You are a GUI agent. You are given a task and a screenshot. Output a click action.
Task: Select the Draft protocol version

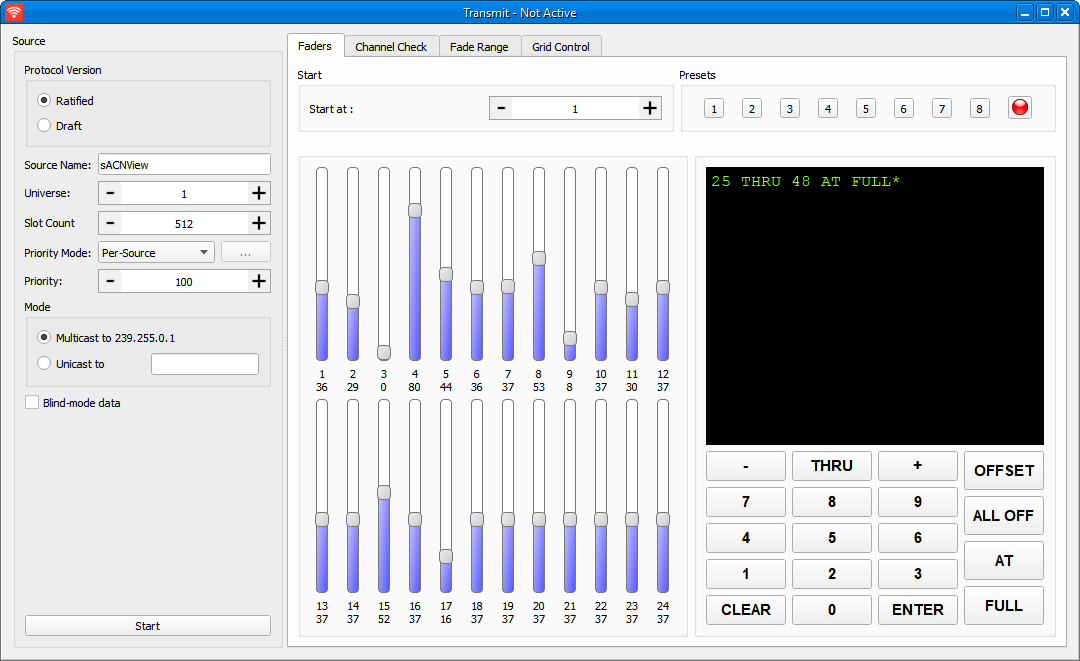(44, 126)
